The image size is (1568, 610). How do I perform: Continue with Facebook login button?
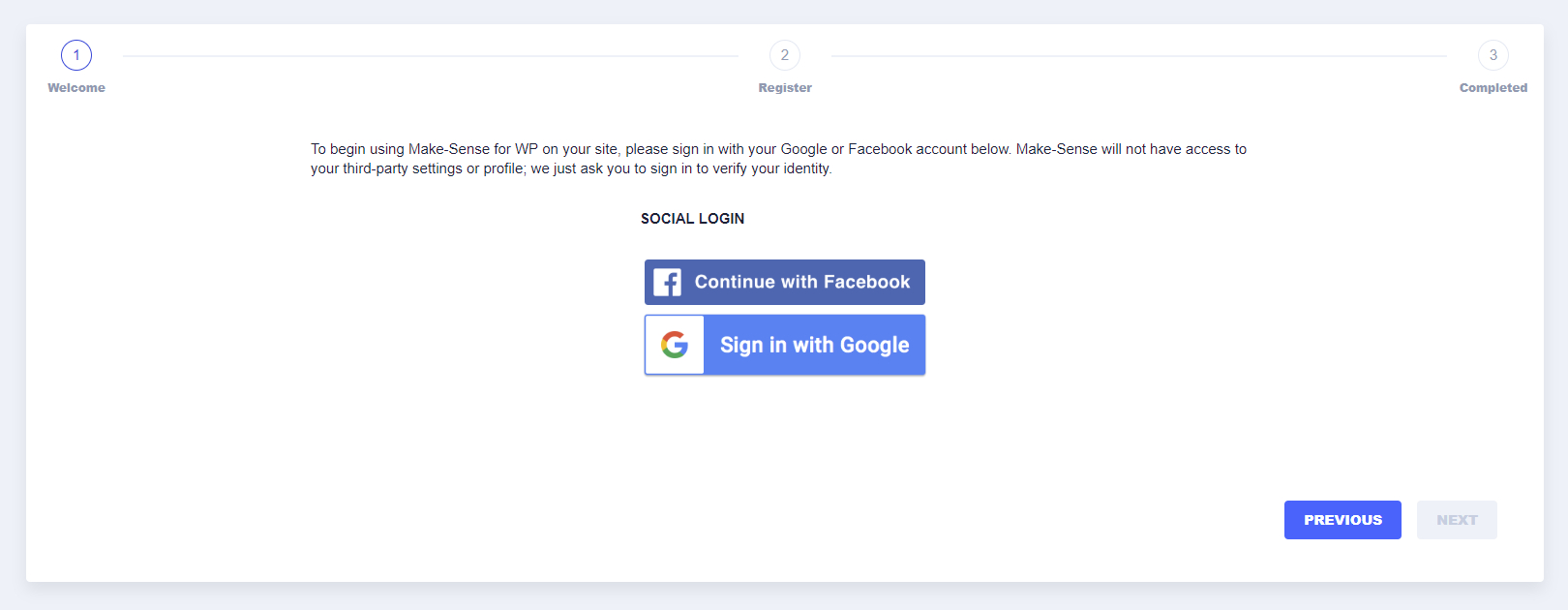coord(785,282)
